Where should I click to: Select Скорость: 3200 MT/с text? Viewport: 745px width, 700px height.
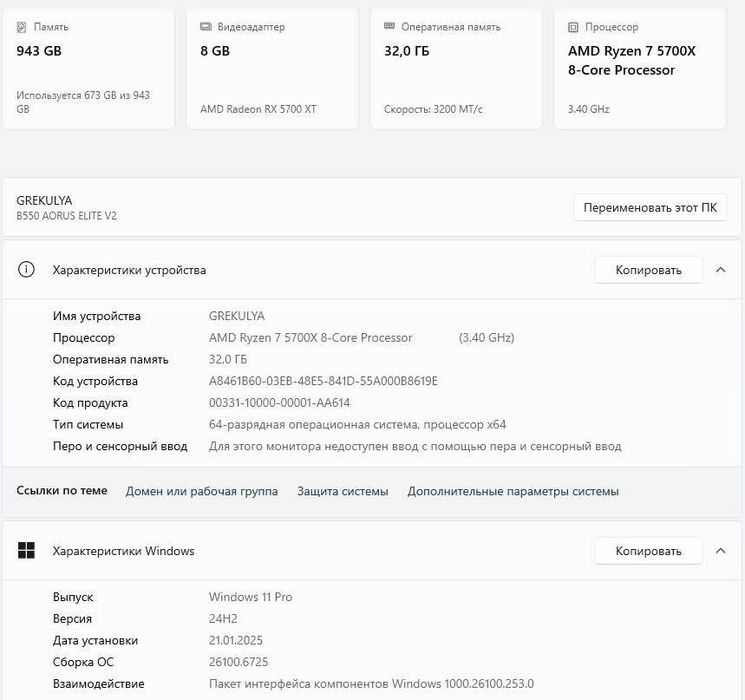433,109
